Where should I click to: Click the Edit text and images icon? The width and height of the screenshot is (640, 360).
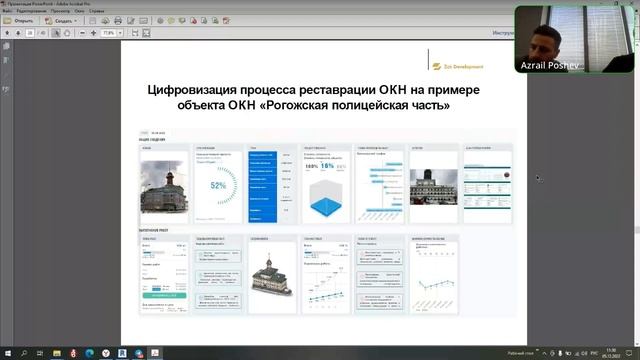131,21
